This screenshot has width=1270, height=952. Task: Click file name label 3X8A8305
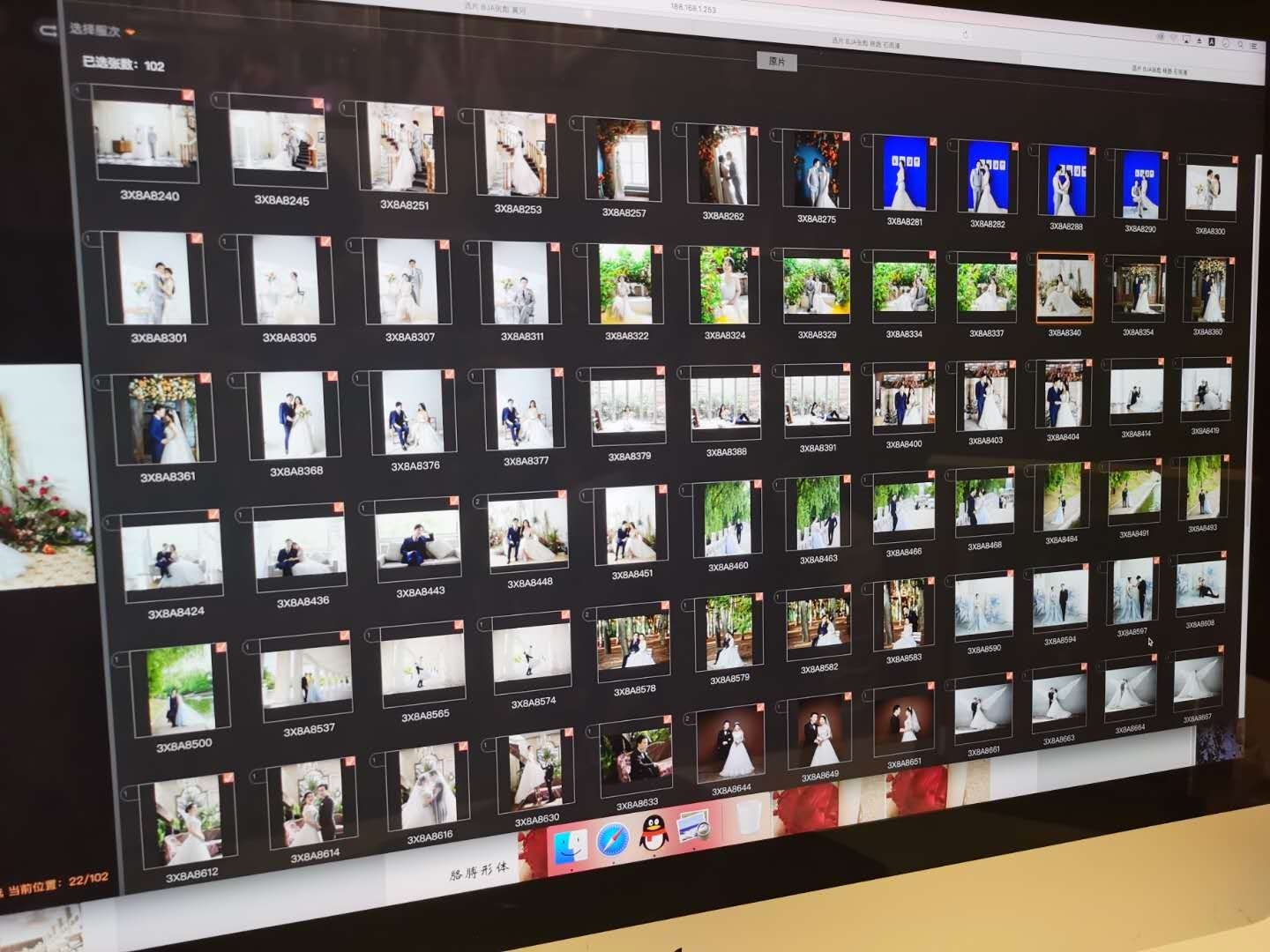pyautogui.click(x=289, y=338)
